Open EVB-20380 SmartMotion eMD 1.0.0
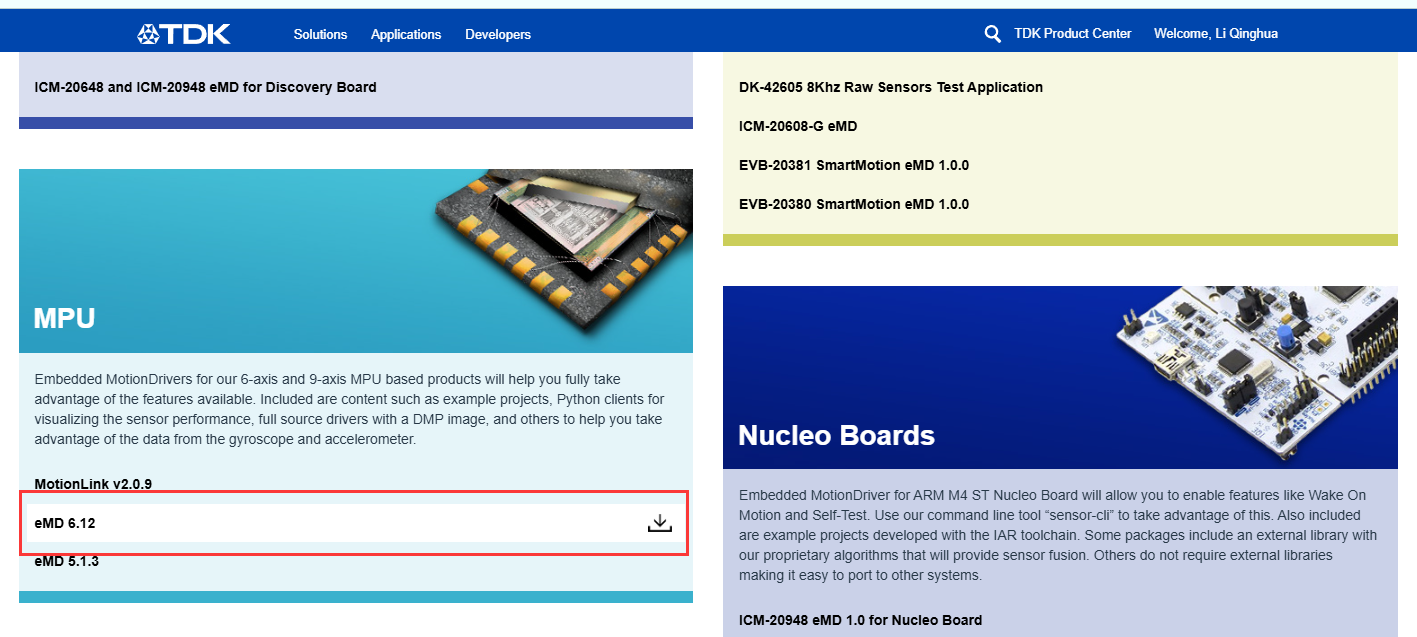Screen dimensions: 1417x637 click(x=853, y=204)
